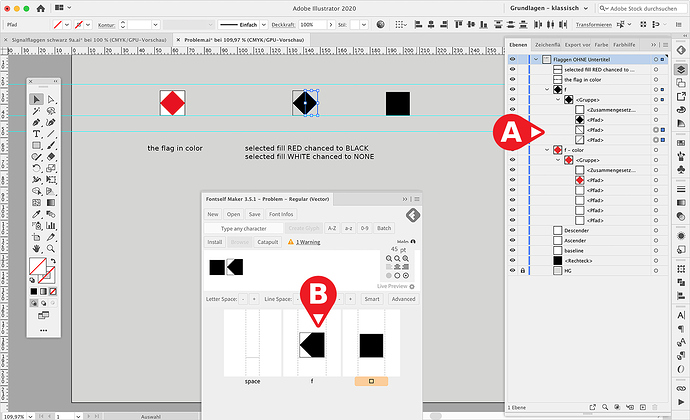Select the Selection (black arrow) tool
Image resolution: width=690 pixels, height=420 pixels.
pos(37,99)
